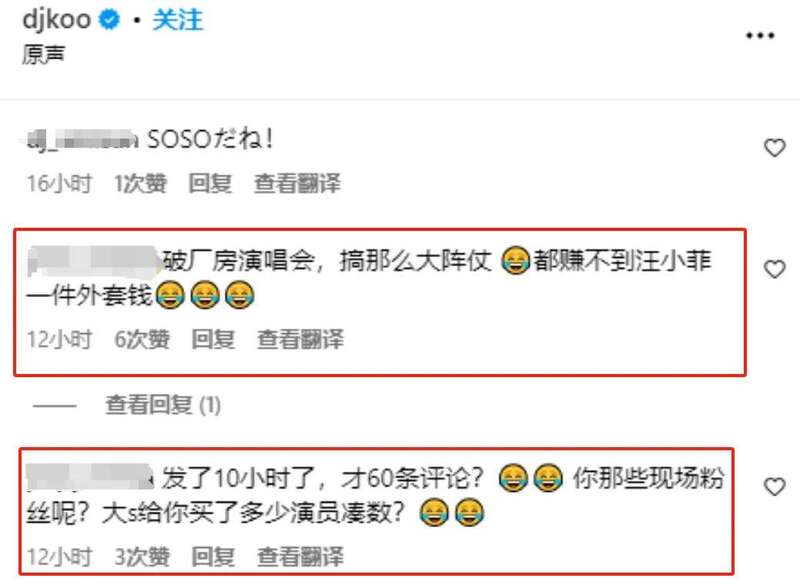Expand 查看回复 (1) replies
800x588 pixels.
click(163, 405)
